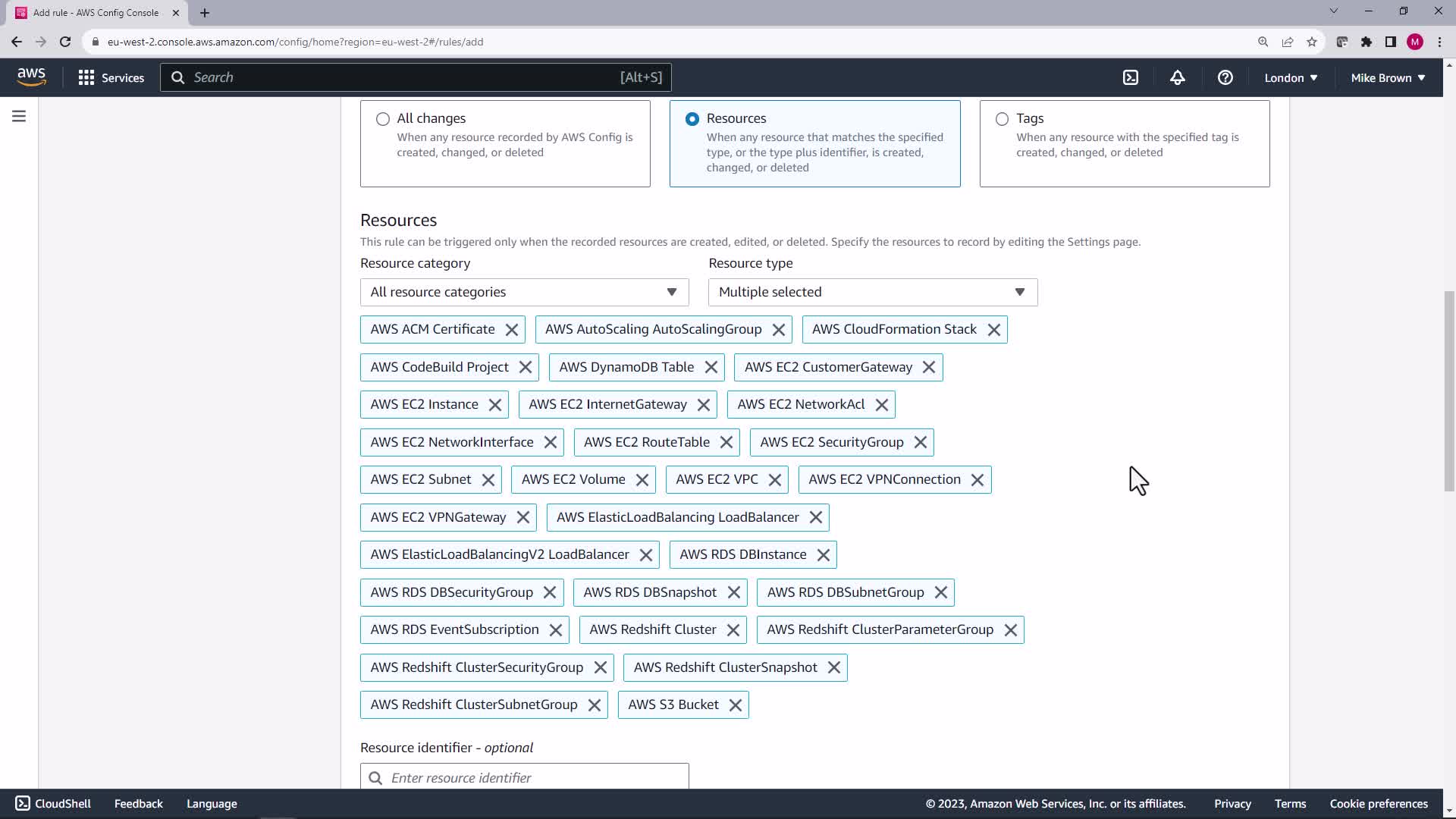Open the Services grid menu
Screen dimensions: 1456x819
111,77
